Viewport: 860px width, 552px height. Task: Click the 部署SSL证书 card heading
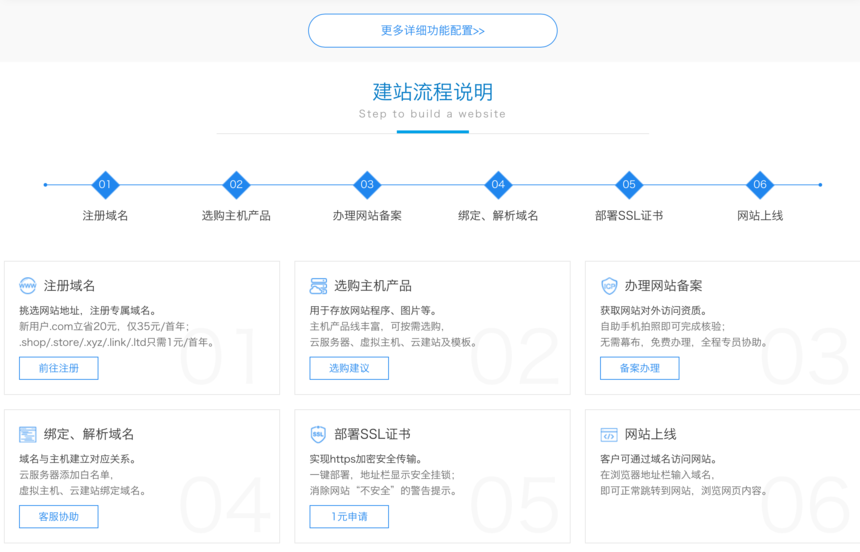[372, 435]
